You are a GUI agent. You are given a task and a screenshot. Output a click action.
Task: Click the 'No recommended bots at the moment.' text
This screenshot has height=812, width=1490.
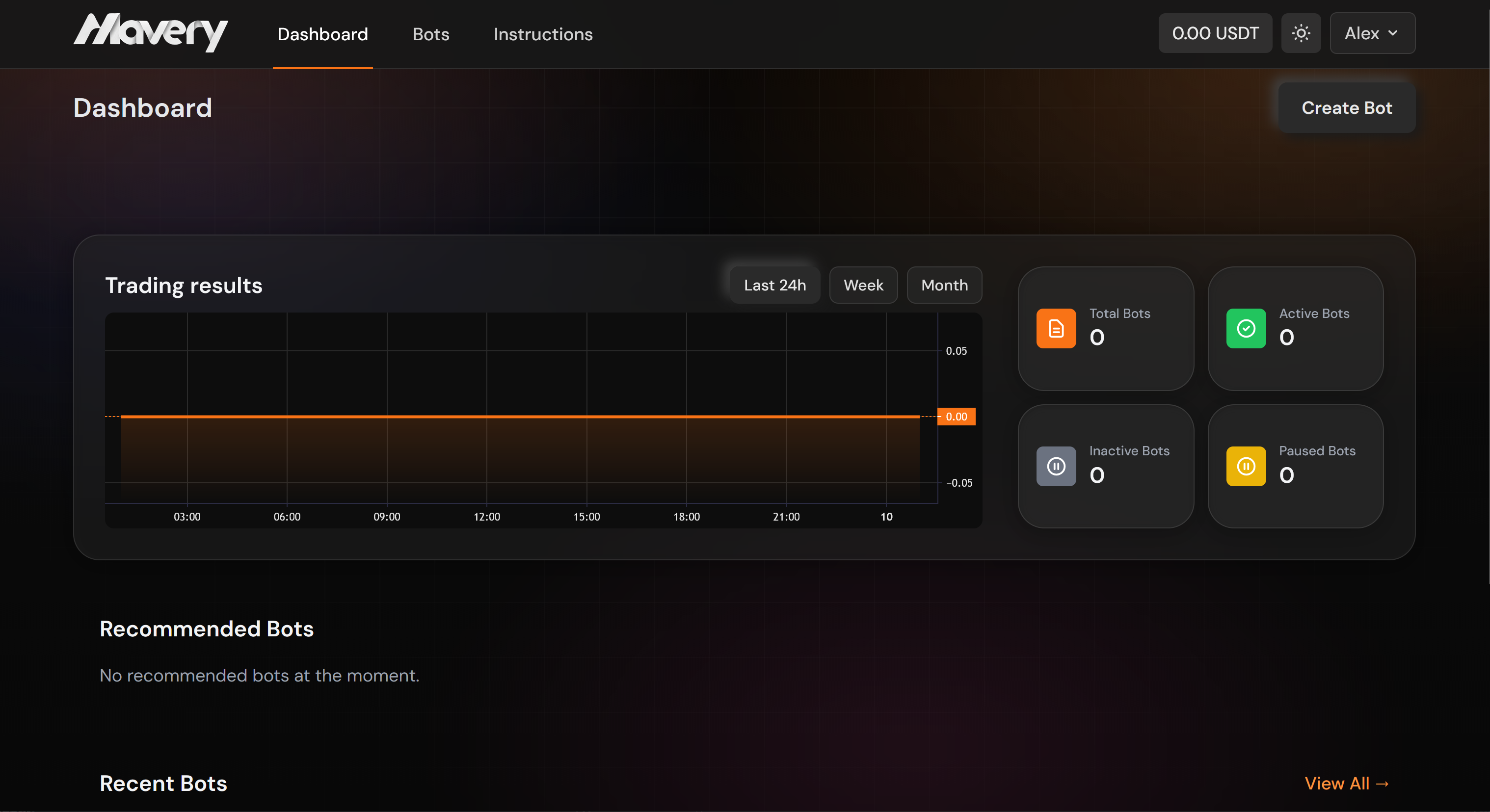(259, 676)
